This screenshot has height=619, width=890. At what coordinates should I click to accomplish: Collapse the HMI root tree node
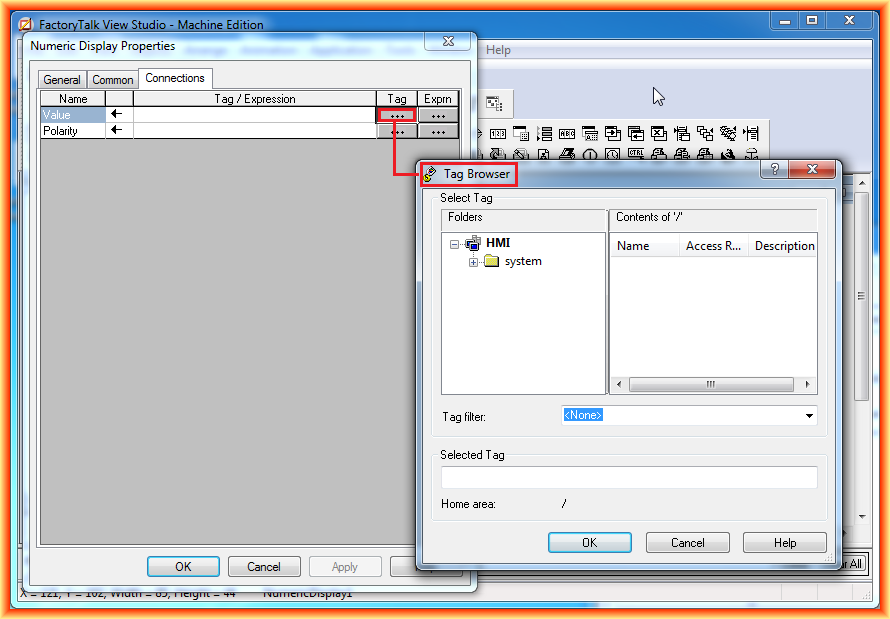(x=455, y=244)
